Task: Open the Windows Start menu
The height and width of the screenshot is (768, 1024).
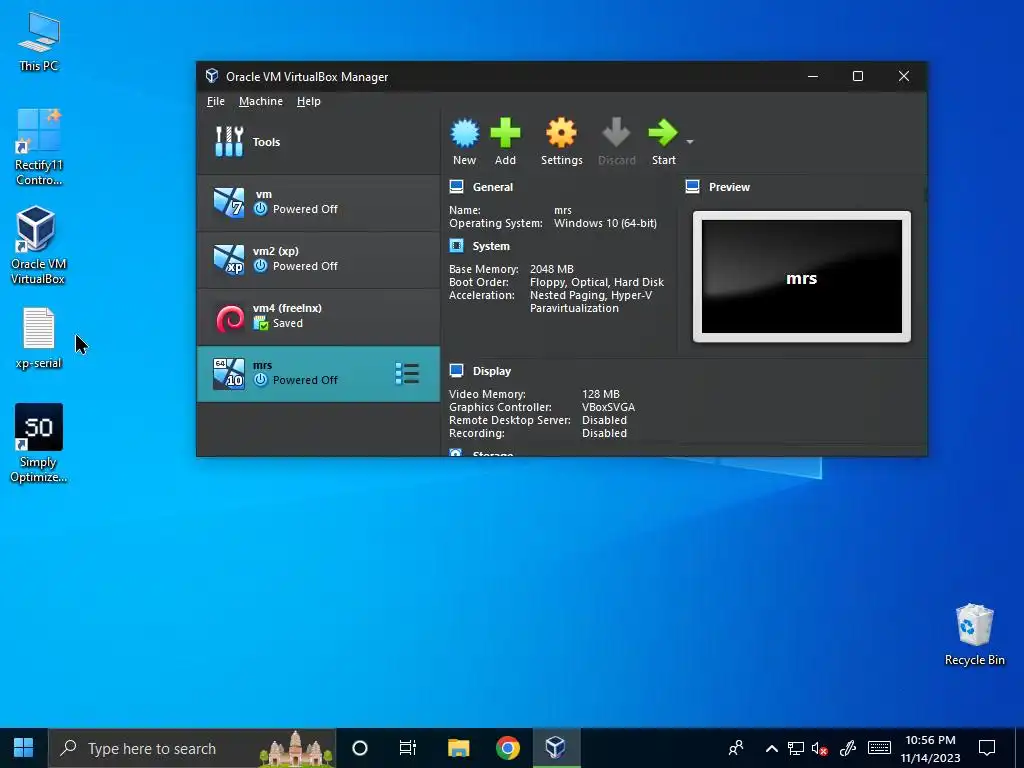Action: tap(24, 748)
